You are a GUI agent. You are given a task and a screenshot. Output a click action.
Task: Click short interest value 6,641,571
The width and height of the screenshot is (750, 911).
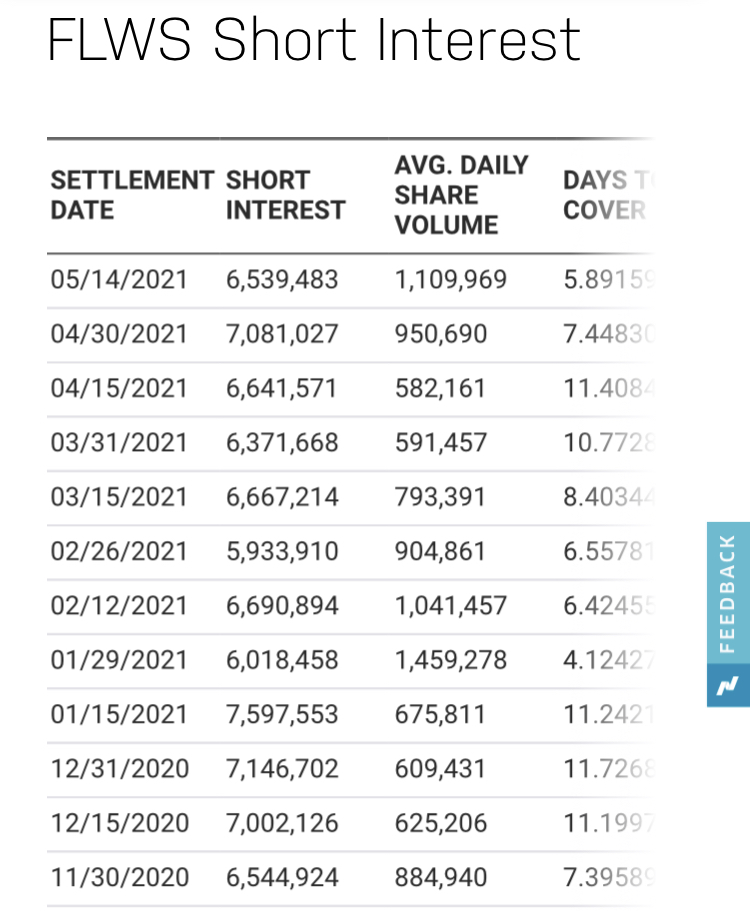[x=282, y=388]
